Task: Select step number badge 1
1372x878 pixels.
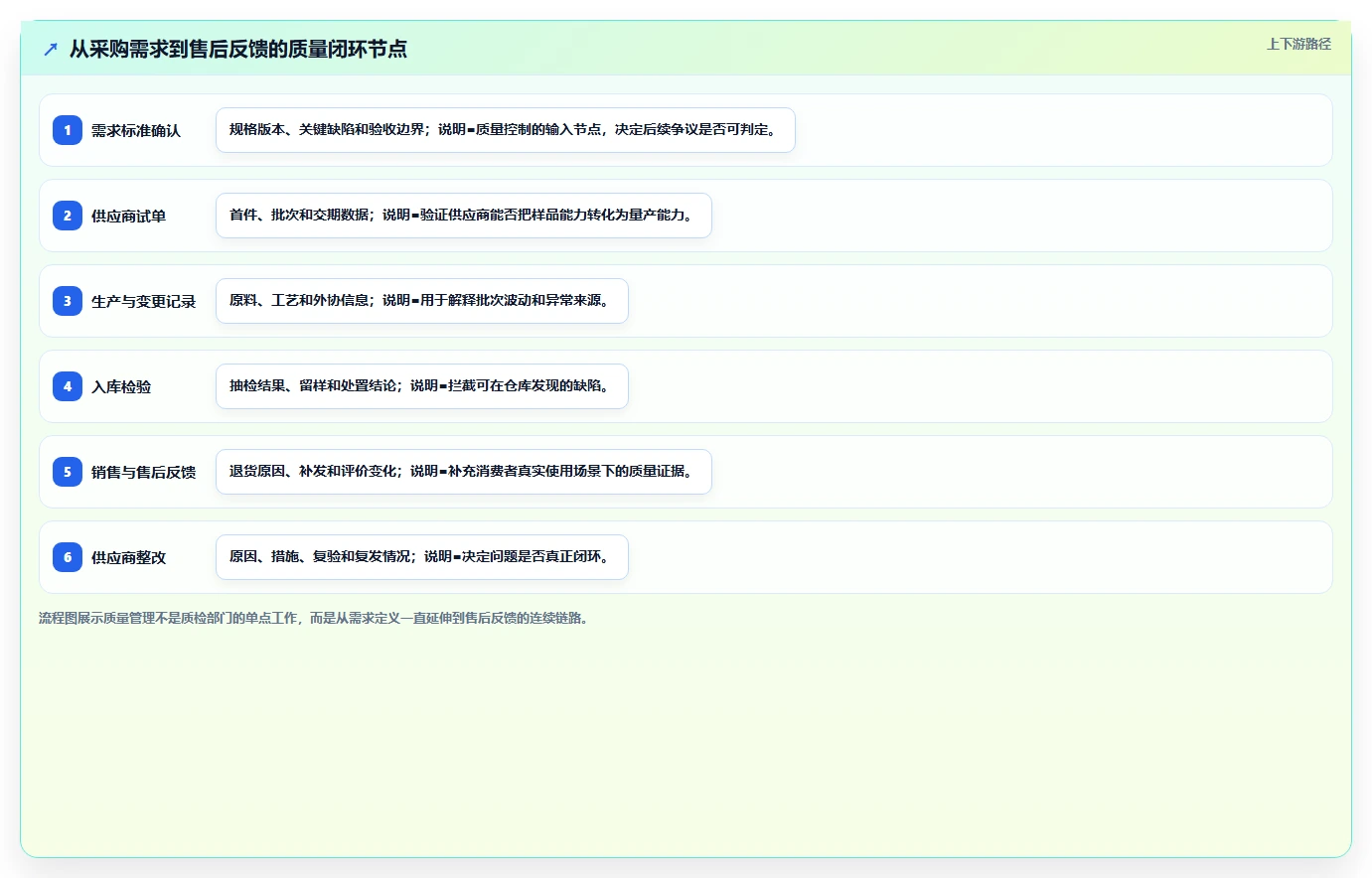Action: [x=68, y=130]
